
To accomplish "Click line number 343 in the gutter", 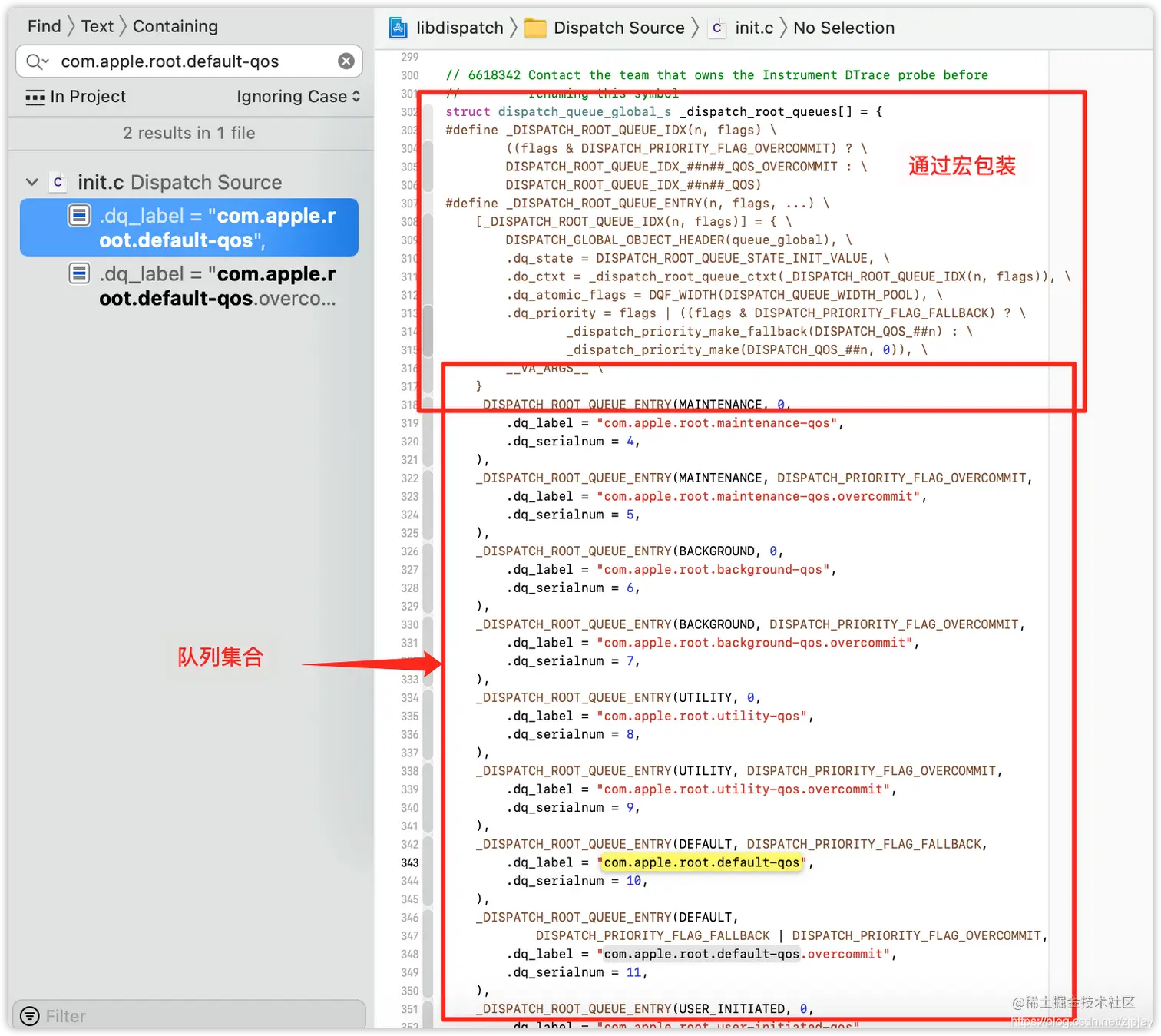I will tap(410, 862).
